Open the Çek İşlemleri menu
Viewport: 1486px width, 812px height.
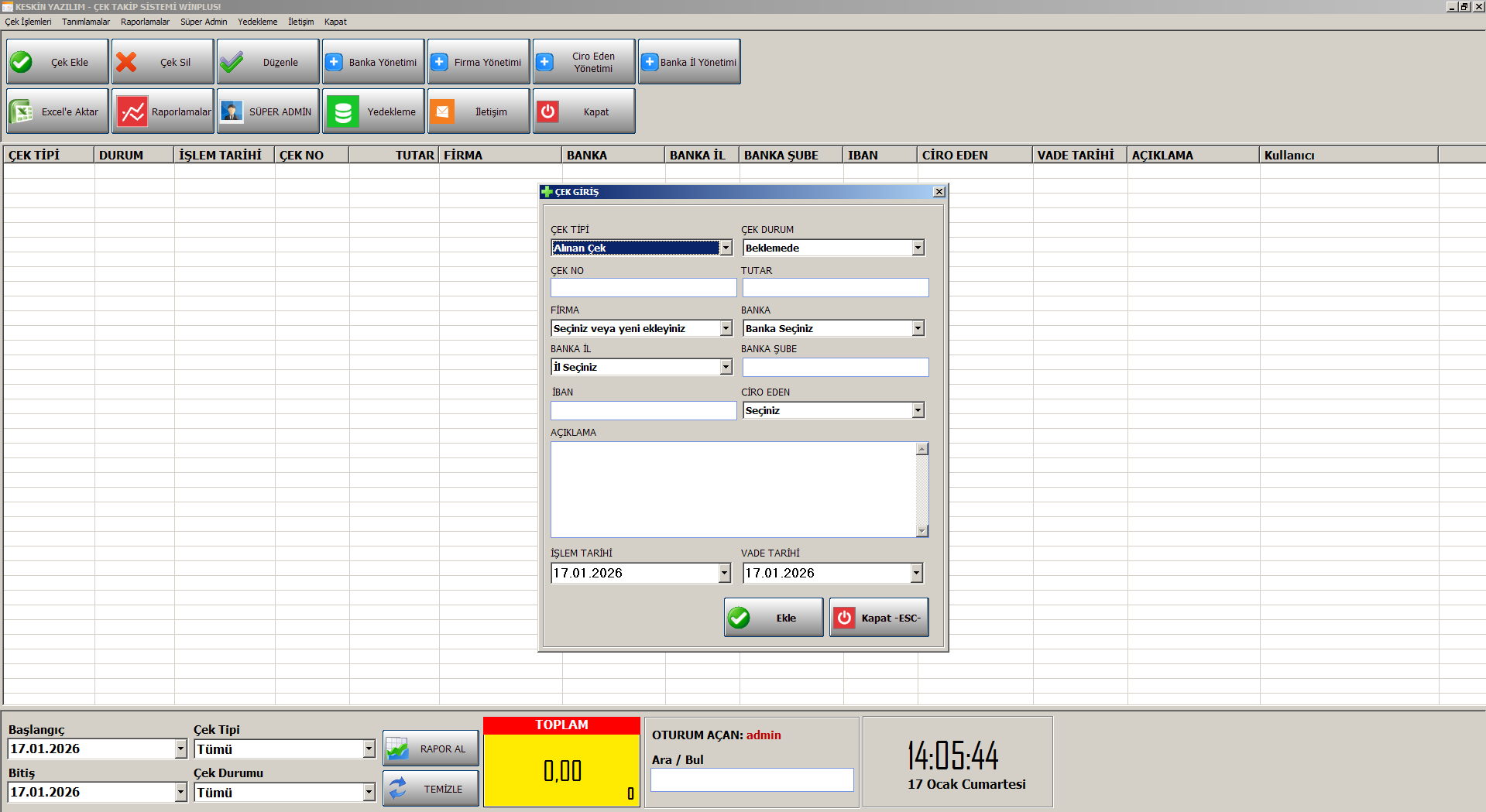click(29, 22)
